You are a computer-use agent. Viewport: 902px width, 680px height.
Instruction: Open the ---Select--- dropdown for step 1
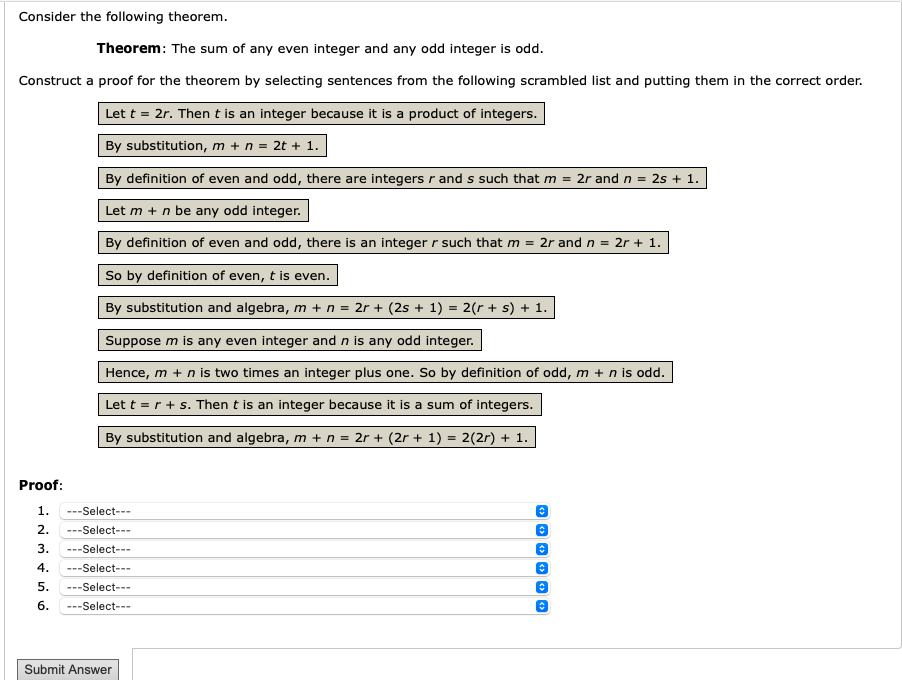(300, 511)
